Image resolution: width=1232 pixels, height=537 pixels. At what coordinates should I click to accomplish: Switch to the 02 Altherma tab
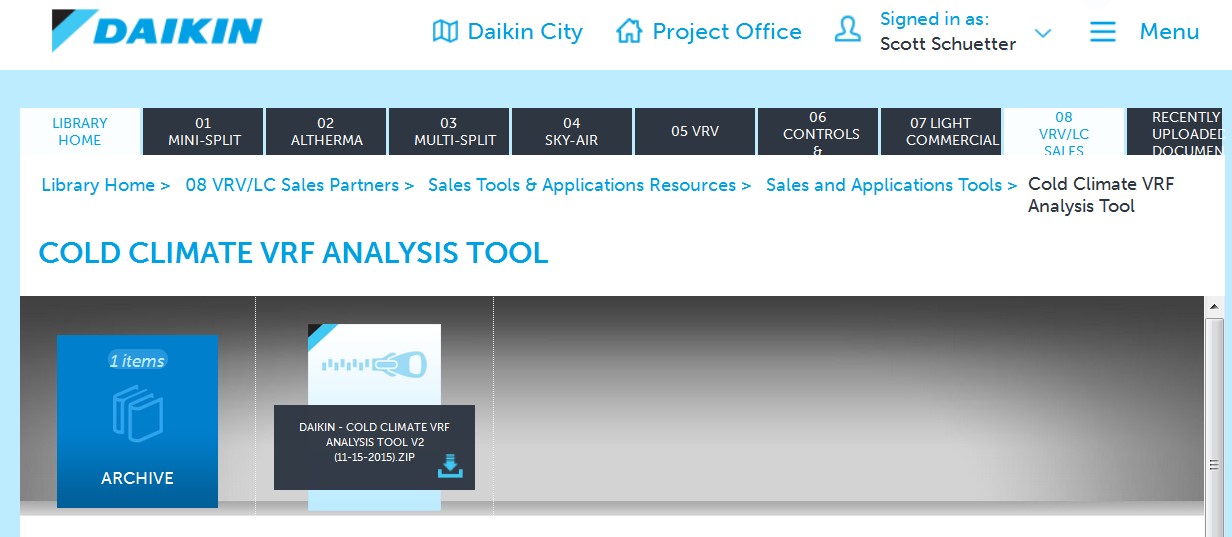coord(327,132)
